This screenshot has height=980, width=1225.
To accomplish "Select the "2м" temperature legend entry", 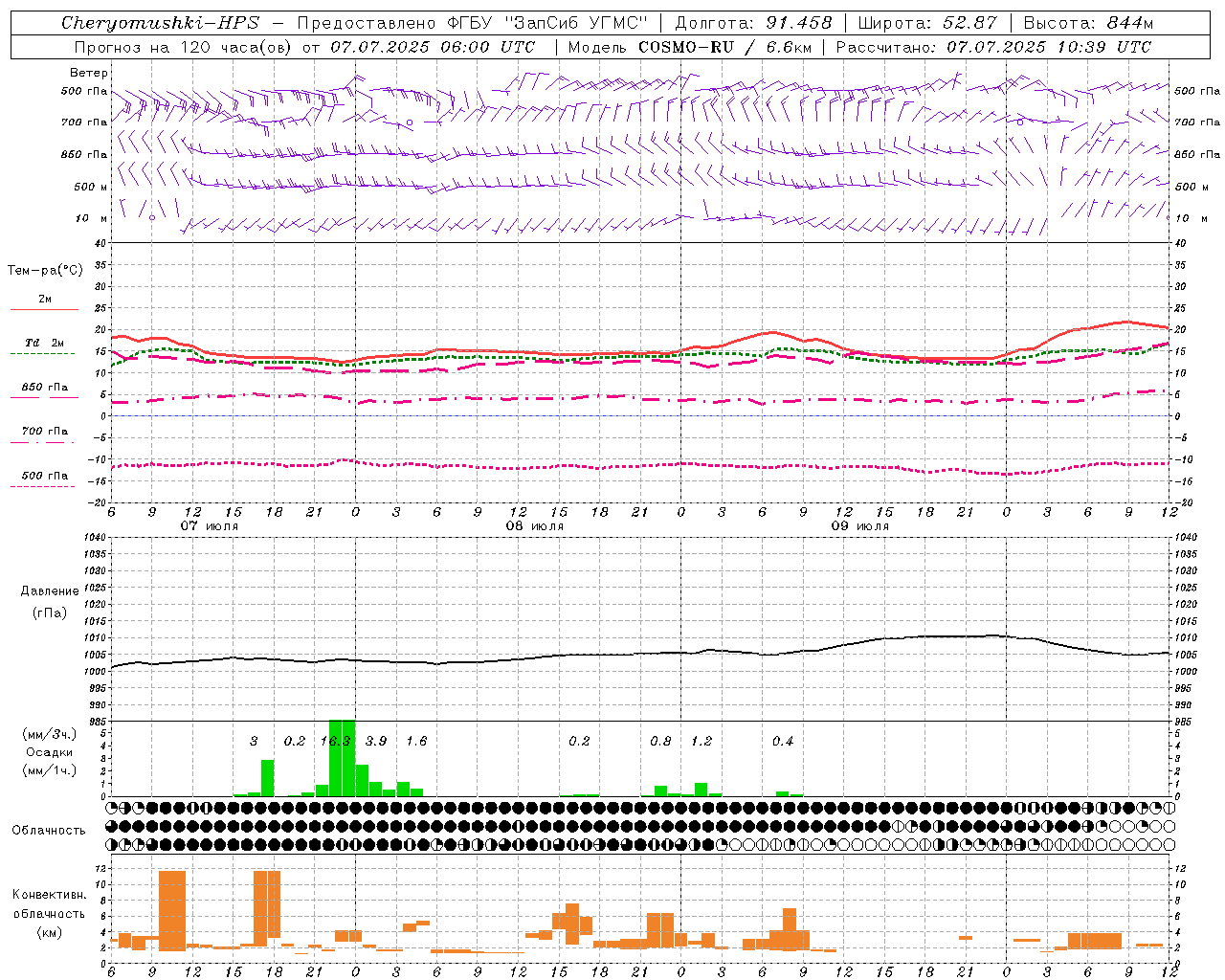I will click(x=45, y=300).
